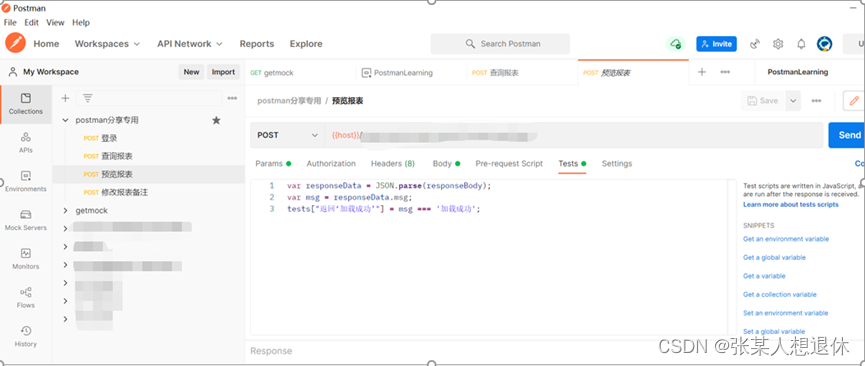Screen dimensions: 865x366
Task: Click the plus icon to create collection
Action: [65, 98]
